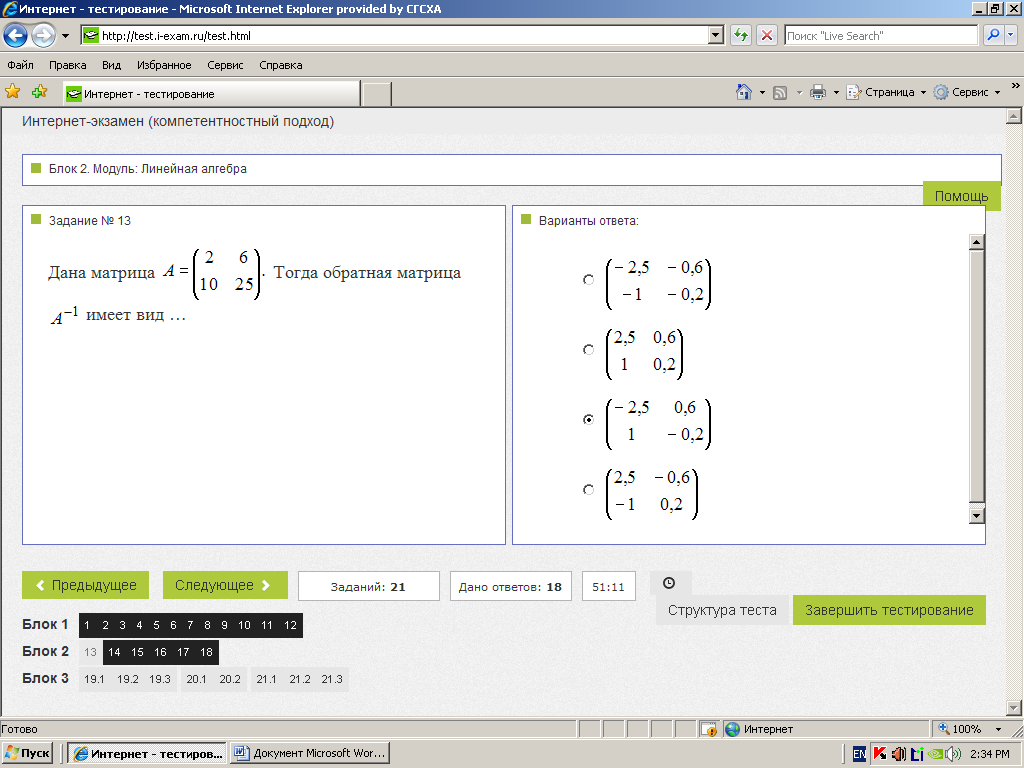Open the recent pages dropdown beside Forward
1024x768 pixels.
[x=65, y=36]
